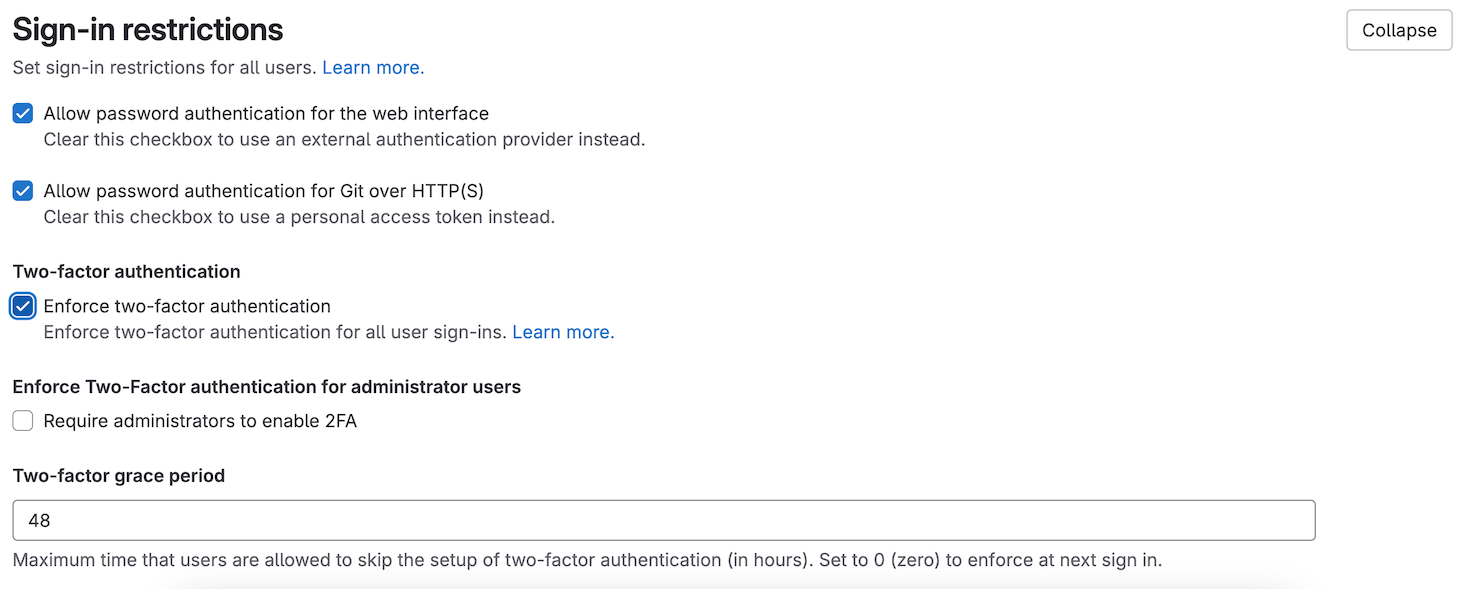
Task: Click the Require administrators to enable 2FA label
Action: tap(200, 420)
